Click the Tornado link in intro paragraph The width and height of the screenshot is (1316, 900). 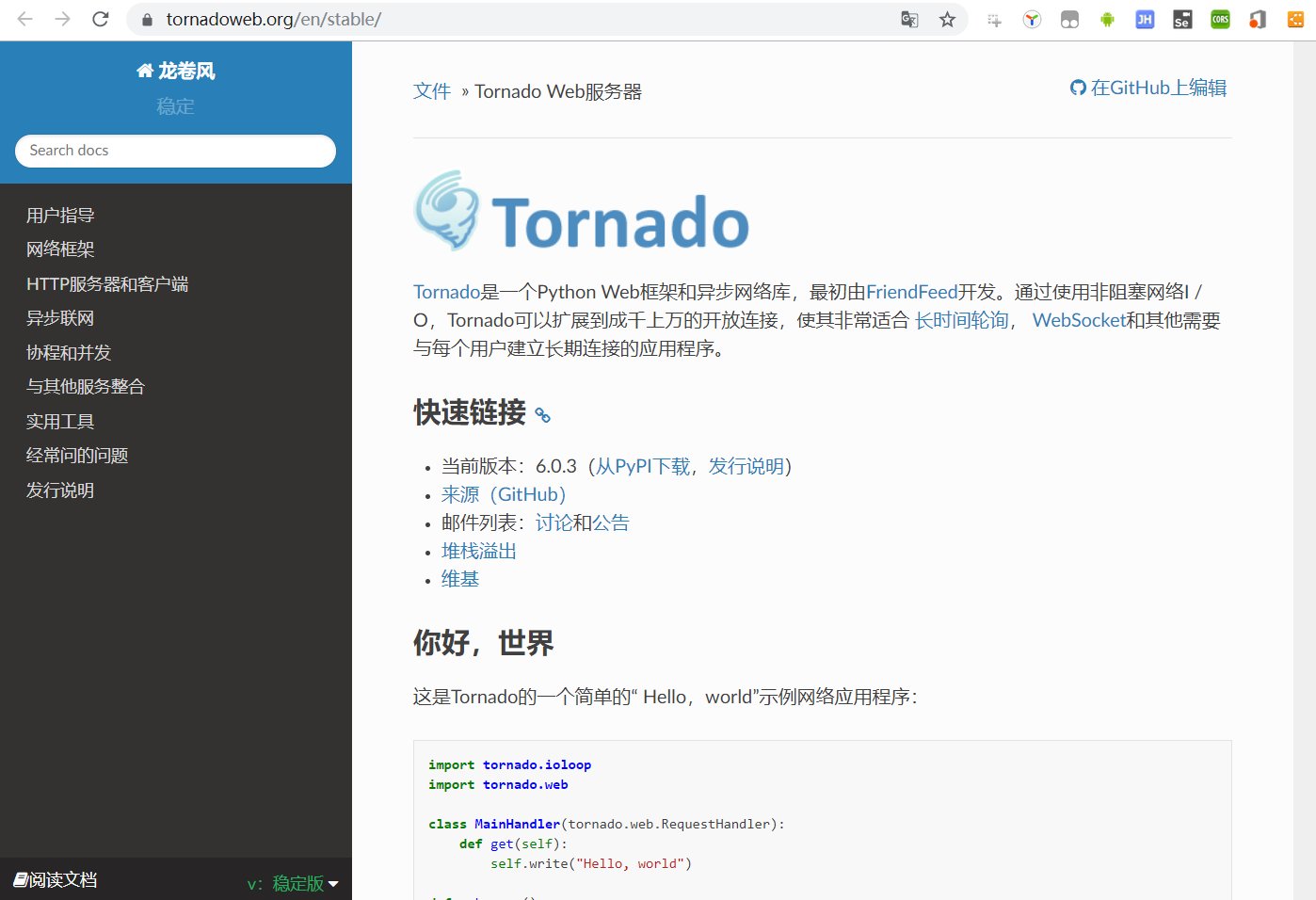pos(447,292)
